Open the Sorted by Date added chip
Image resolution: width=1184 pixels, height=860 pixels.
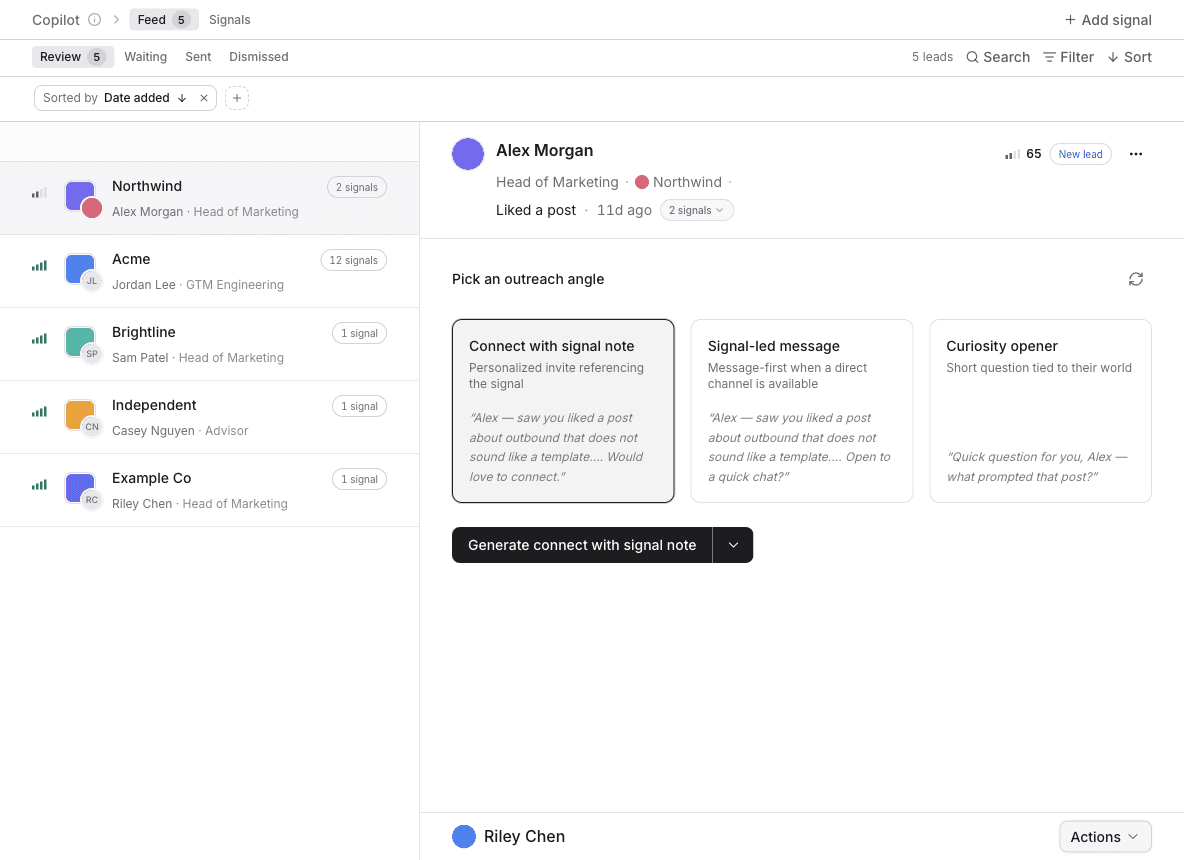[x=125, y=98]
